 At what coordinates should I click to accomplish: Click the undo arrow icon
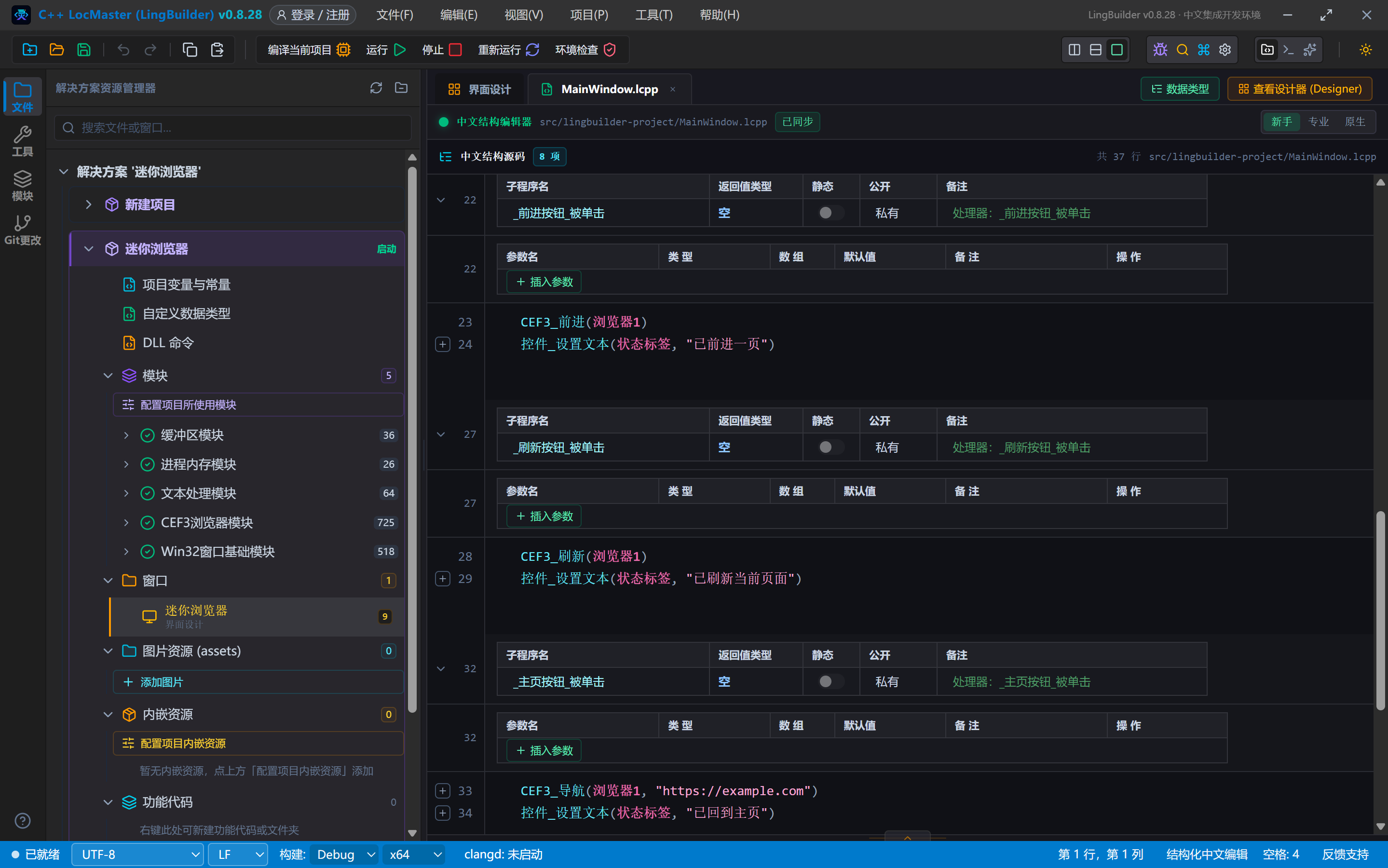123,50
